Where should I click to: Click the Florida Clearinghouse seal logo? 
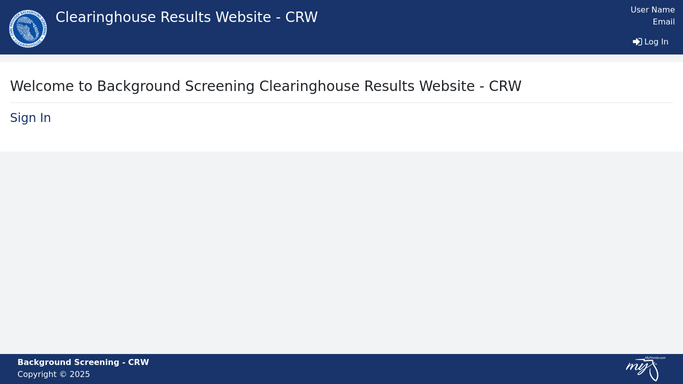[28, 29]
